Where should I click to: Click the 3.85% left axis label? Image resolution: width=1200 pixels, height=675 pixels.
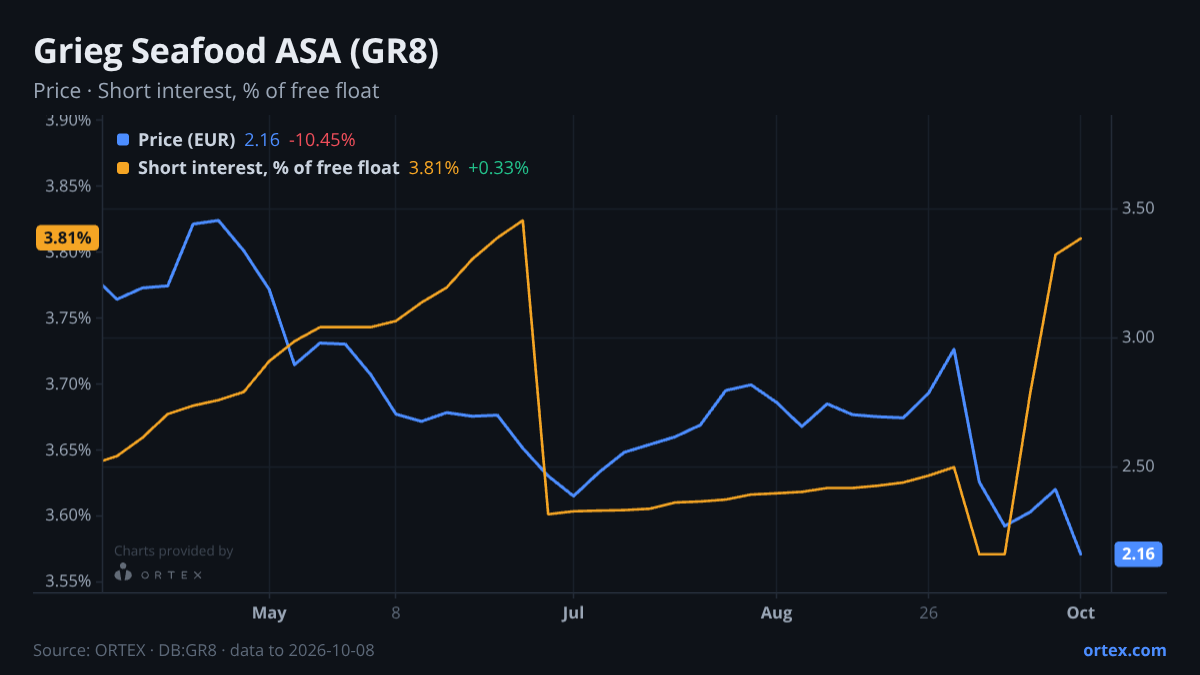click(68, 186)
